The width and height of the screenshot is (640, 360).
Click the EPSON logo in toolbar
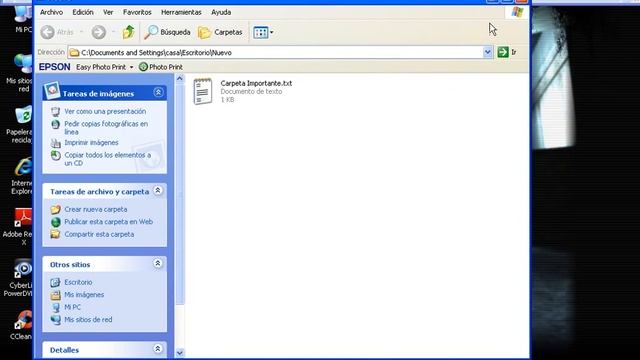55,67
